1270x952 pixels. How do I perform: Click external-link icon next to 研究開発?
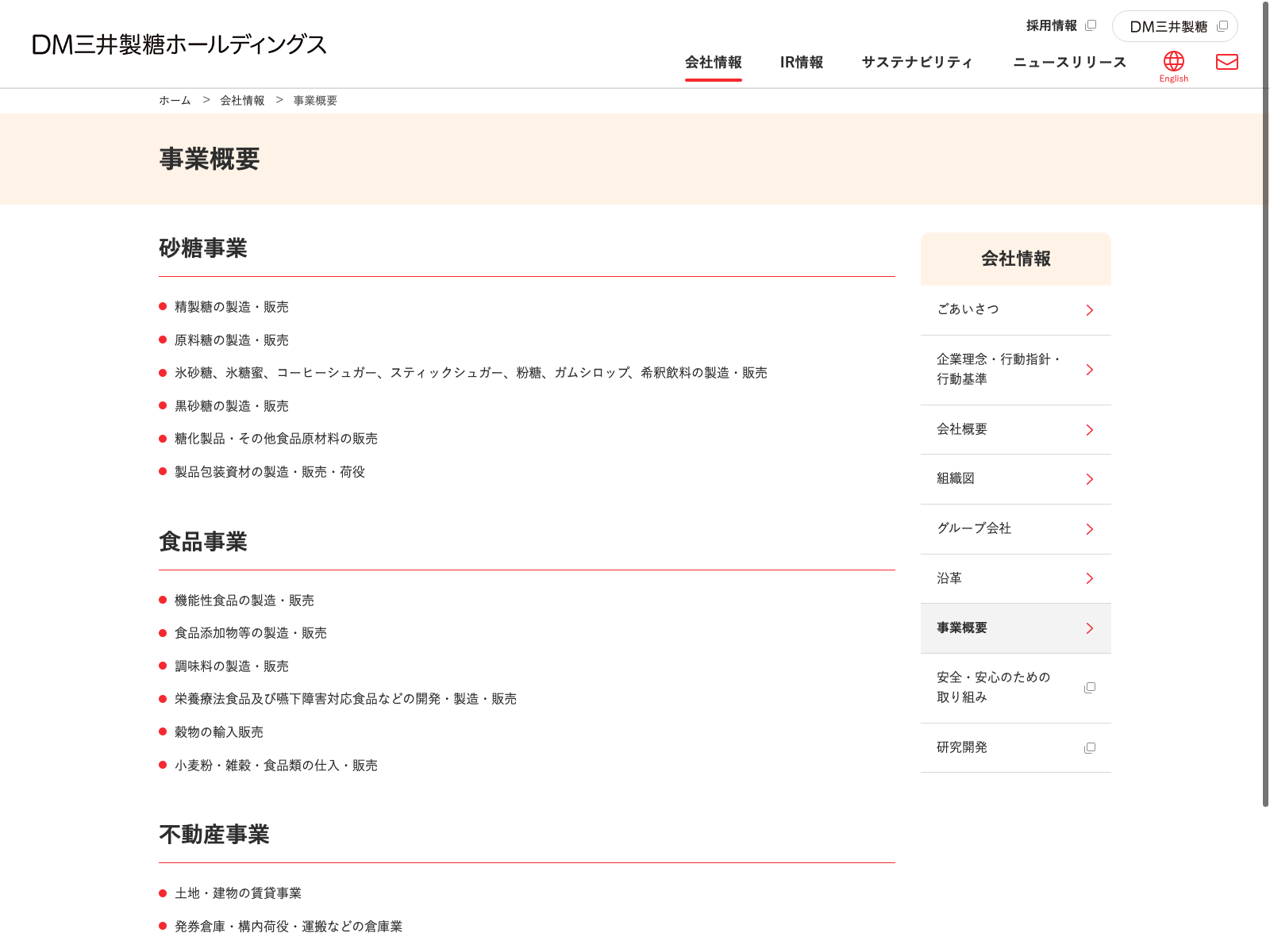pyautogui.click(x=1090, y=748)
